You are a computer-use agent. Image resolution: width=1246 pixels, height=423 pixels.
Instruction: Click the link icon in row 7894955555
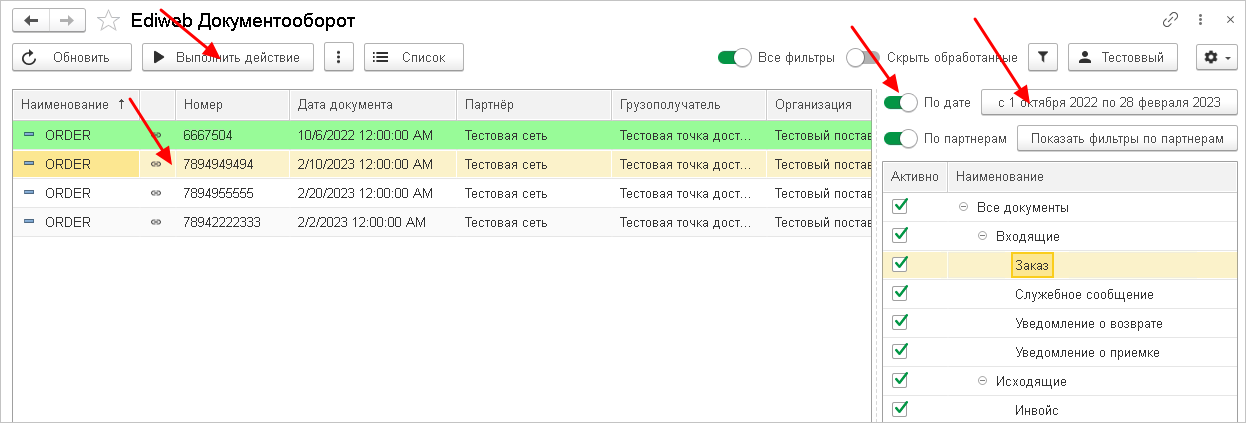coord(156,193)
